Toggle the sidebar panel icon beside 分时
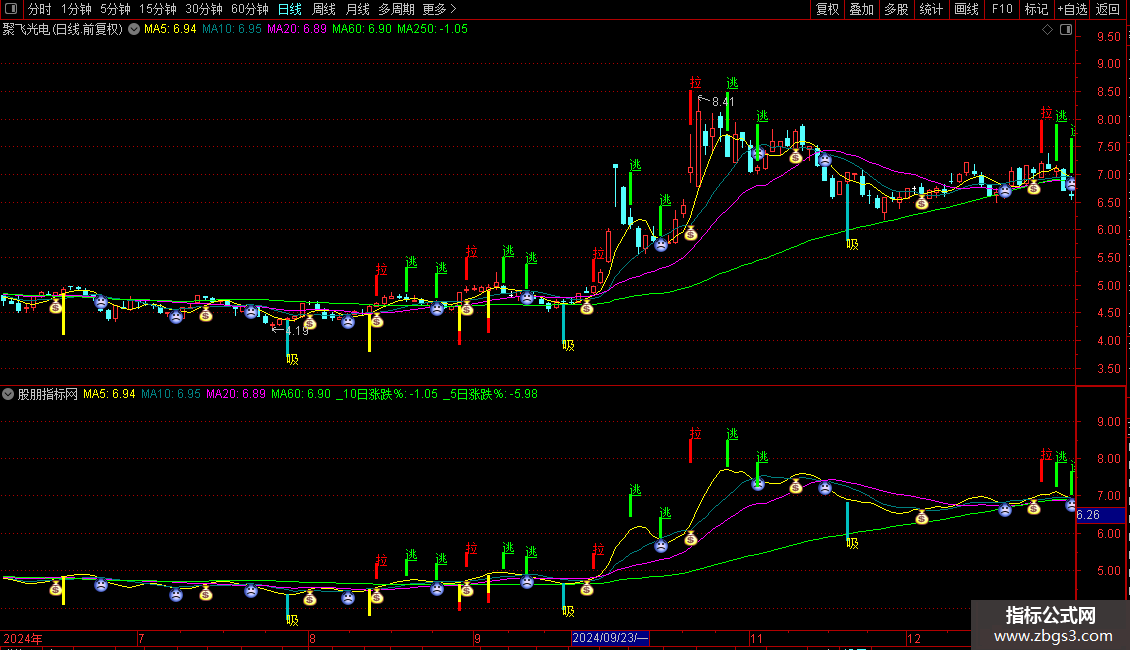The image size is (1130, 650). (x=11, y=9)
